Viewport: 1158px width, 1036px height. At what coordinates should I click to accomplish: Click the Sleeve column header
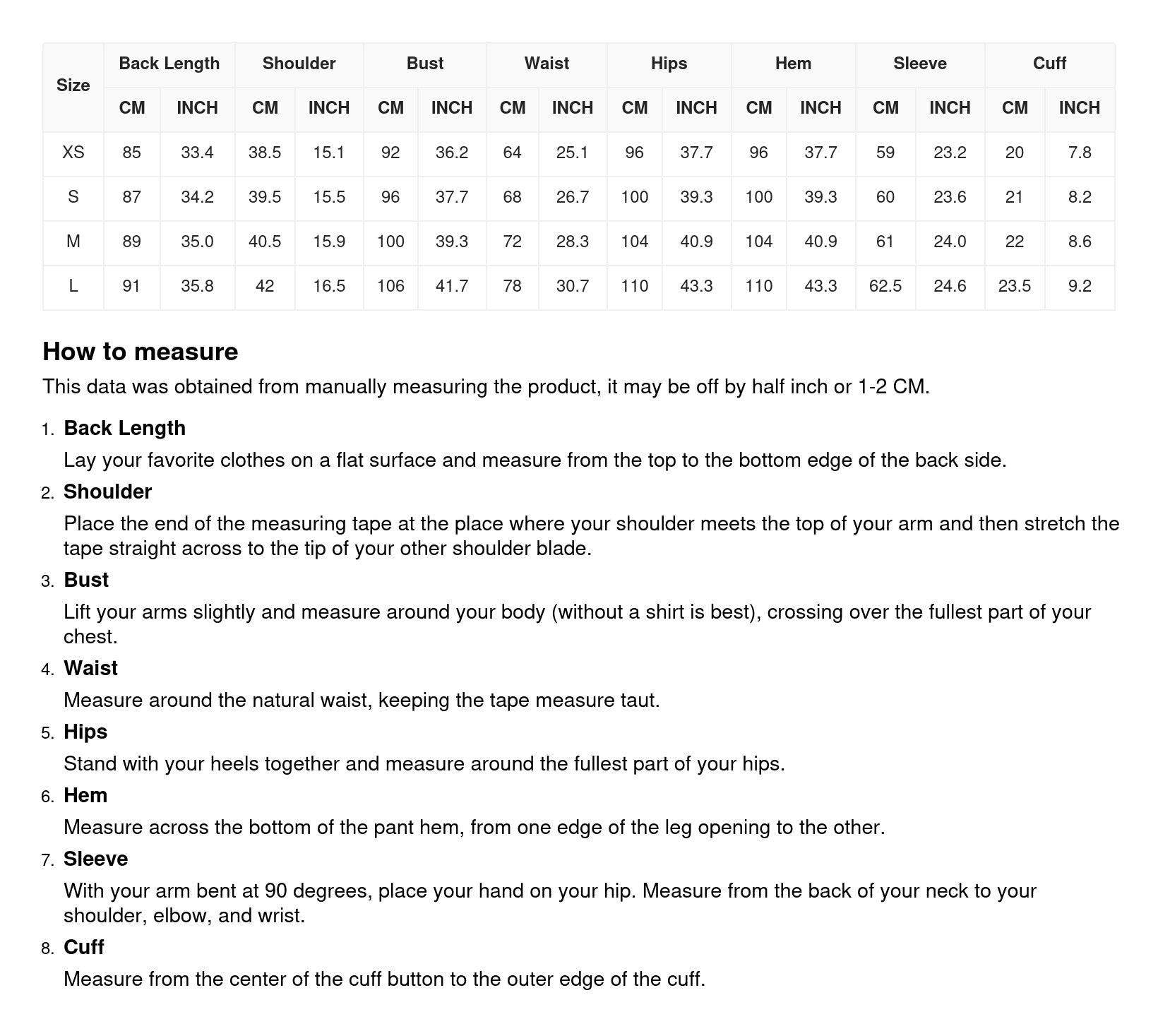pos(919,64)
